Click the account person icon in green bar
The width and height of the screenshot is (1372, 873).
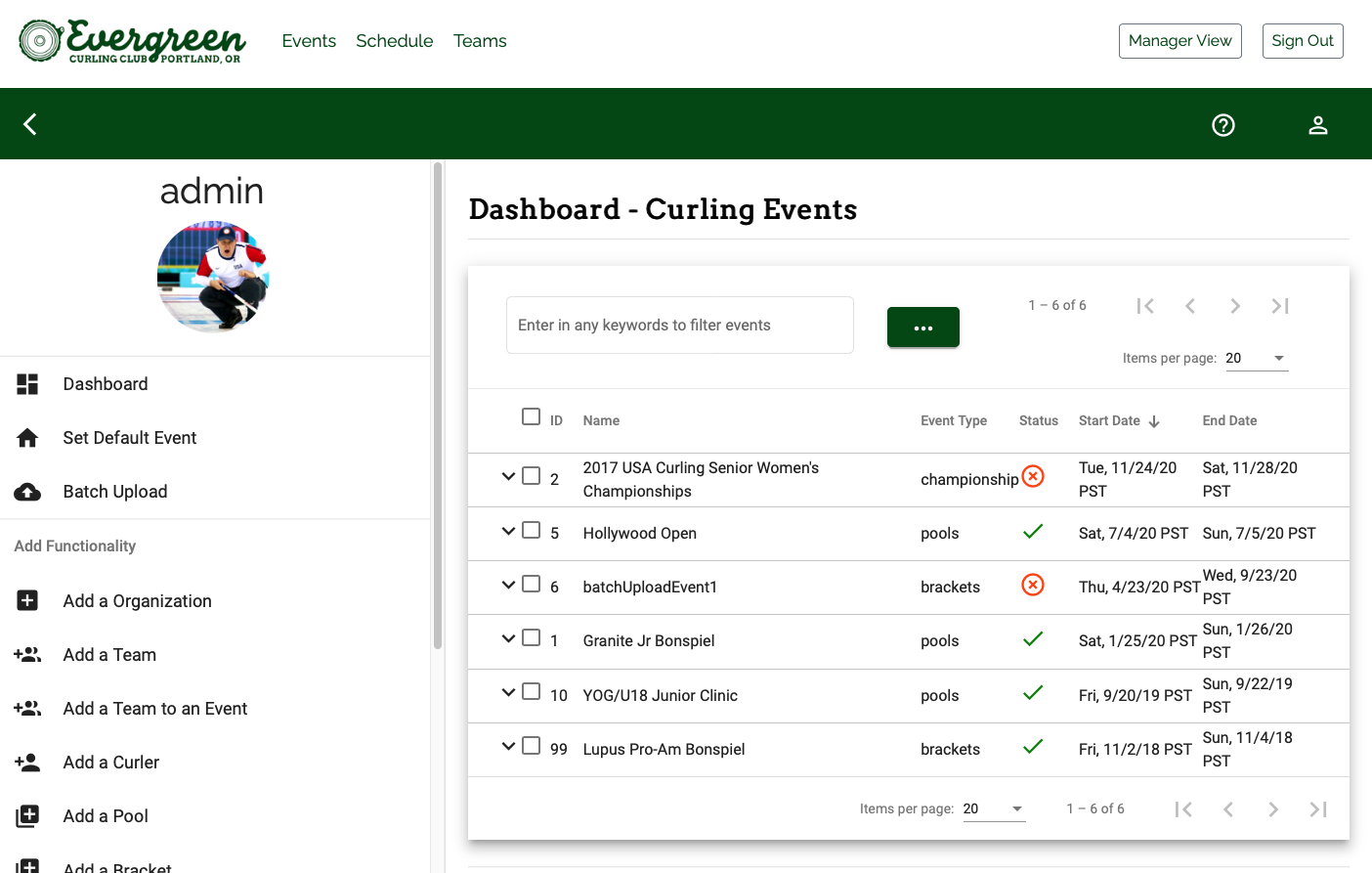coord(1317,124)
